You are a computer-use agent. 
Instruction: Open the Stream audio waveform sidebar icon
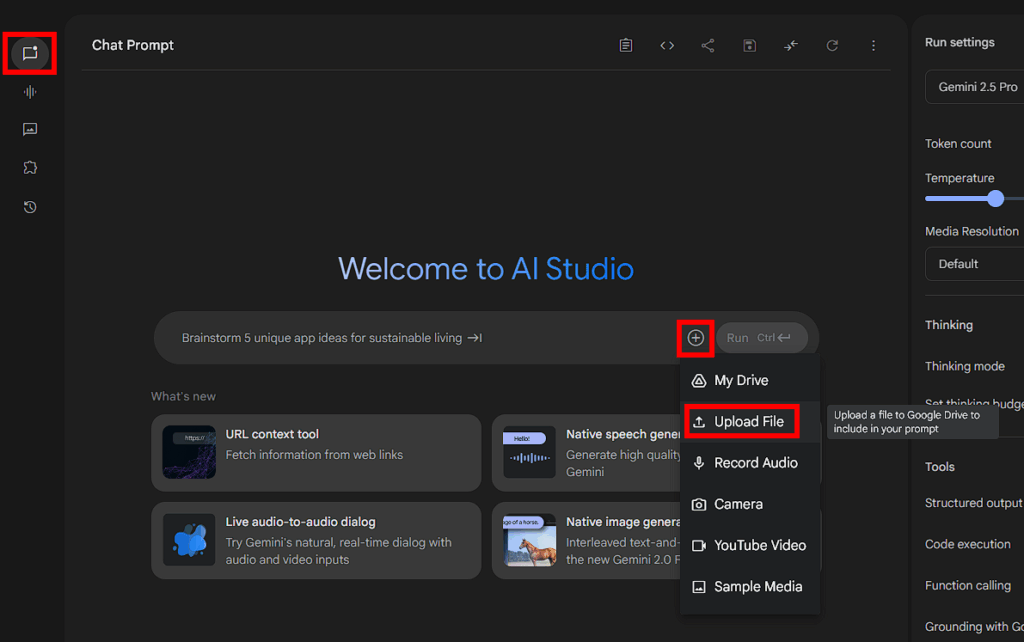pyautogui.click(x=30, y=92)
